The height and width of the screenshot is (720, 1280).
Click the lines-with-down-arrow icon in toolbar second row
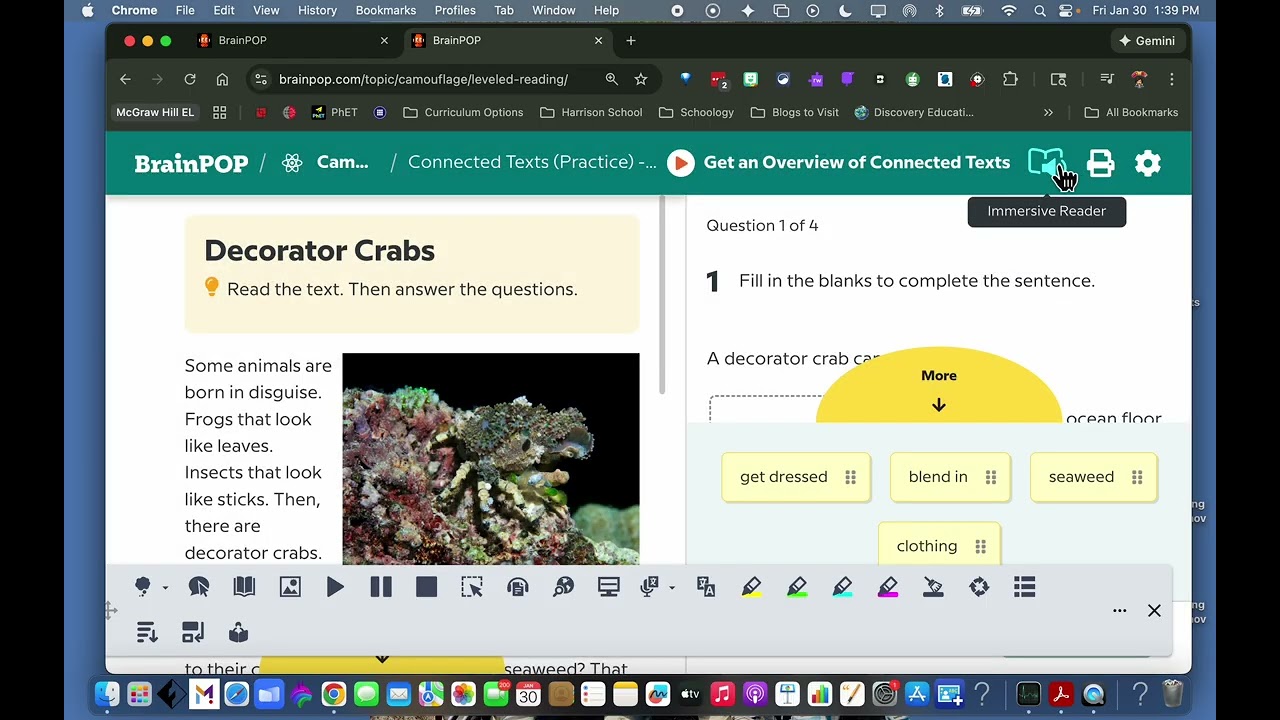147,632
